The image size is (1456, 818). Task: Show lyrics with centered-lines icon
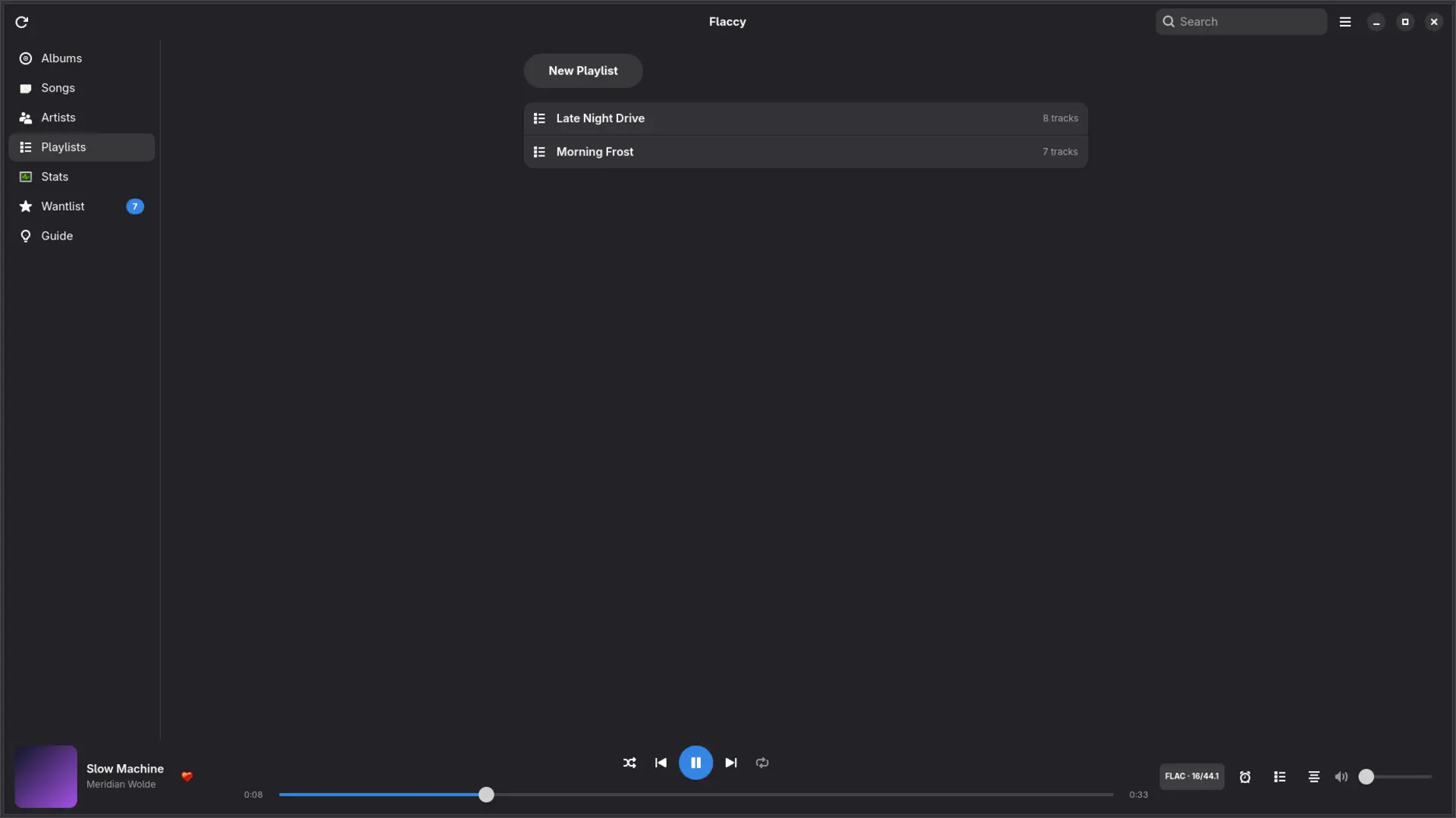point(1314,777)
